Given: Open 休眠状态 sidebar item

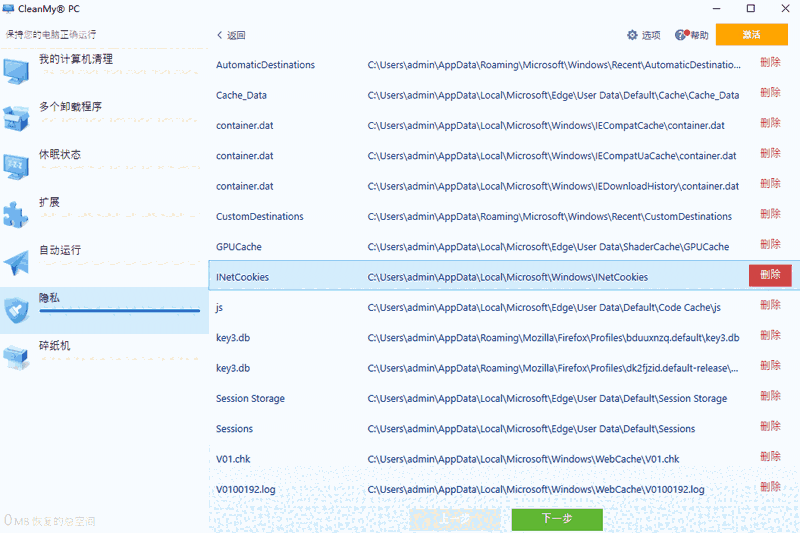Looking at the screenshot, I should (x=104, y=167).
